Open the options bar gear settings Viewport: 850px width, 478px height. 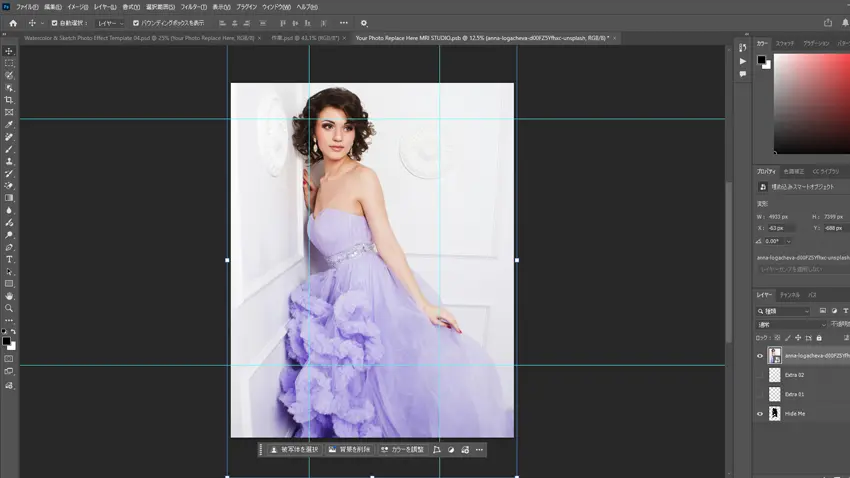(x=363, y=23)
